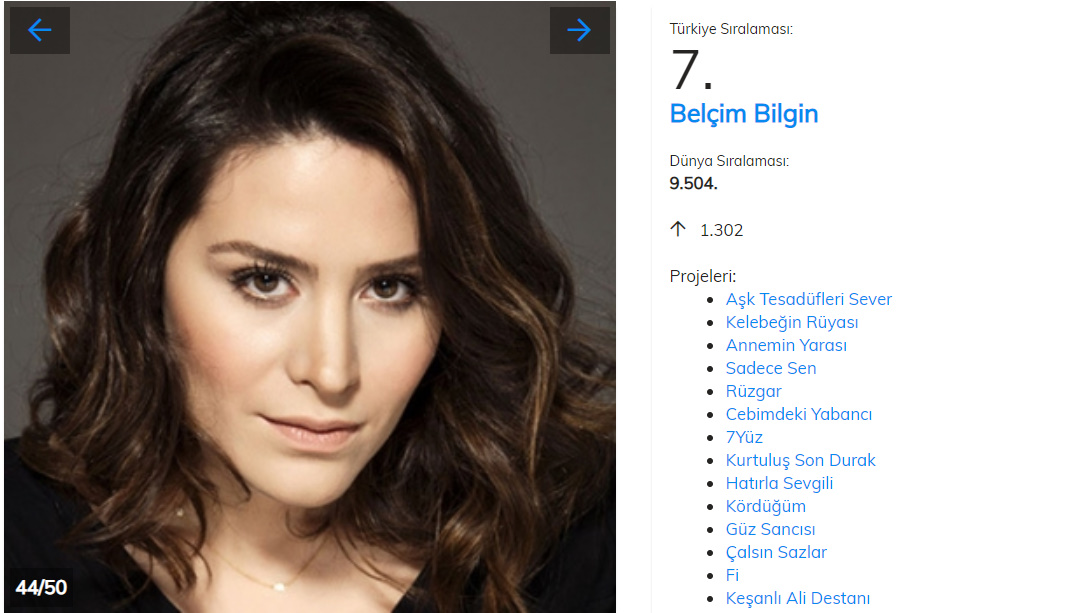1071x613 pixels.
Task: Open the Sadece Sen link
Action: tap(770, 368)
